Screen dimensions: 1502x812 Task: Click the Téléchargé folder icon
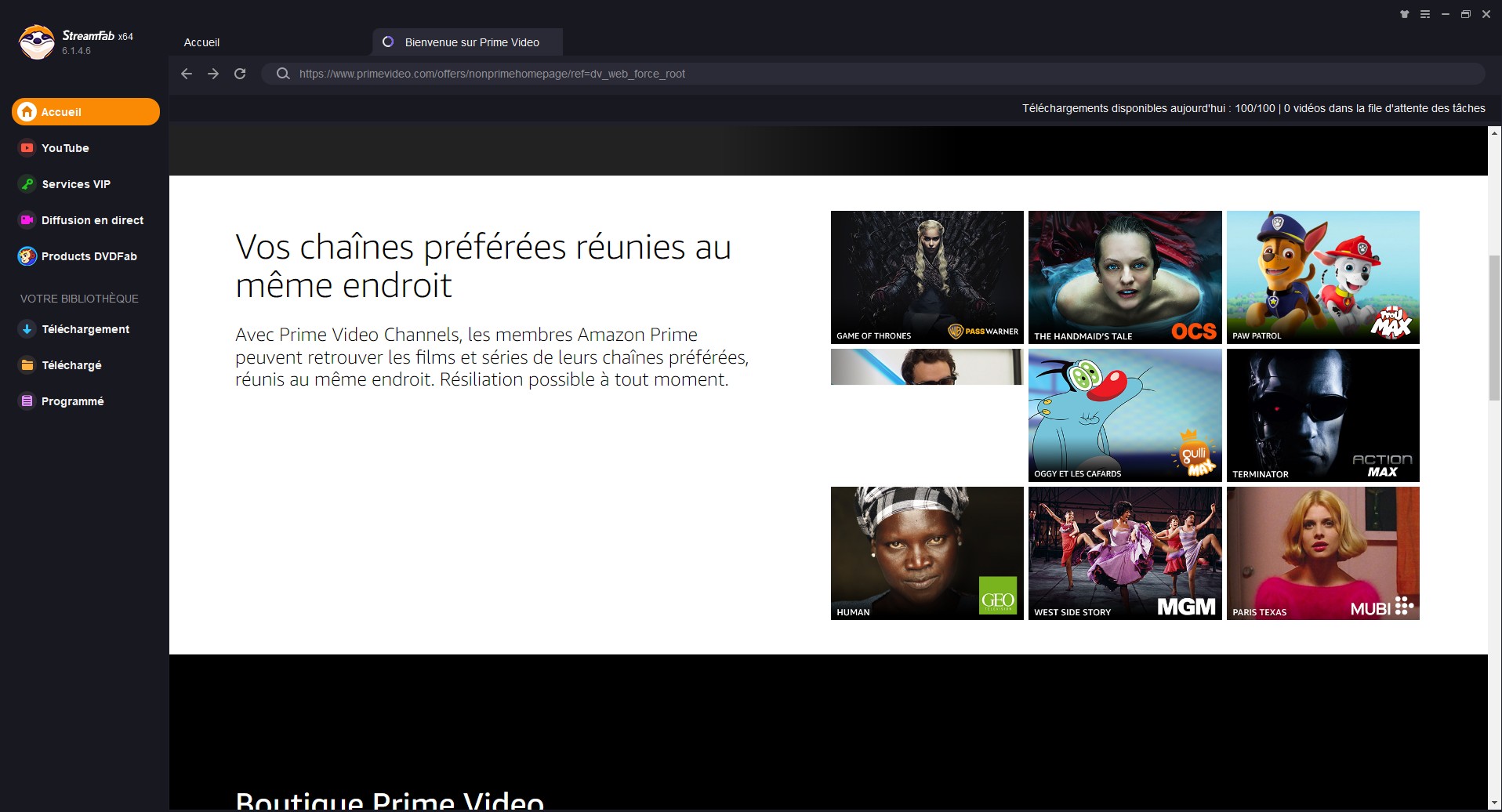pyautogui.click(x=27, y=365)
